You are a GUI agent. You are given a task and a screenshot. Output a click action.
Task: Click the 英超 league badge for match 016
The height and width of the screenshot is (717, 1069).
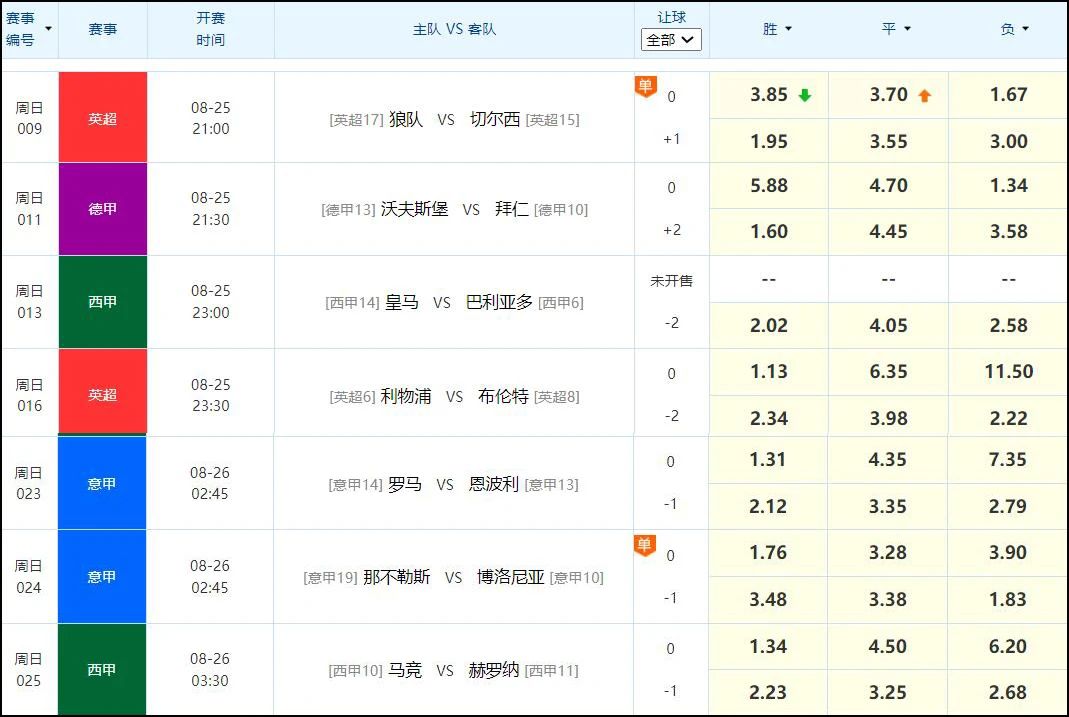point(103,393)
